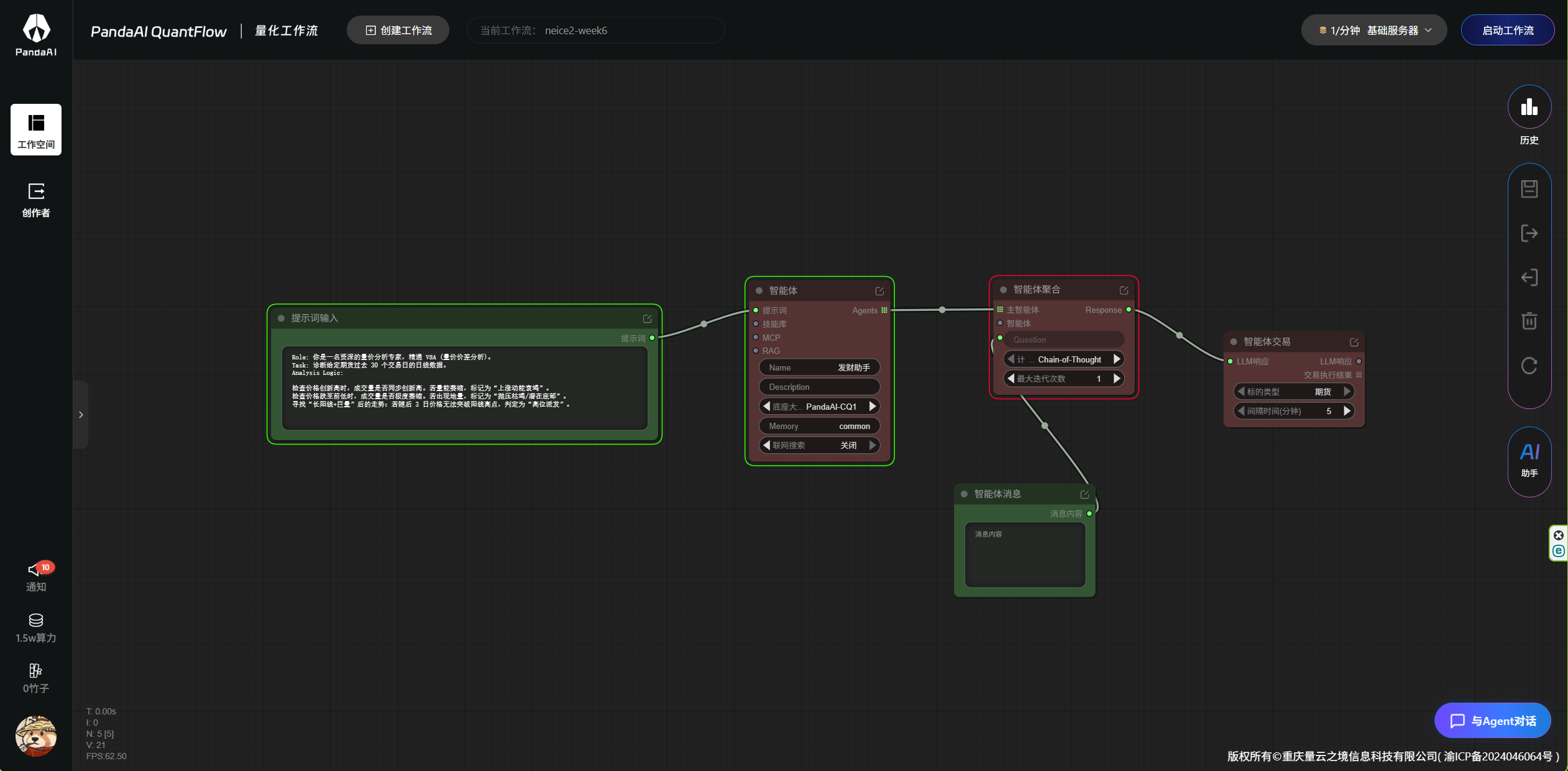Click the 创建工作流 button
The height and width of the screenshot is (771, 1568).
[x=398, y=30]
